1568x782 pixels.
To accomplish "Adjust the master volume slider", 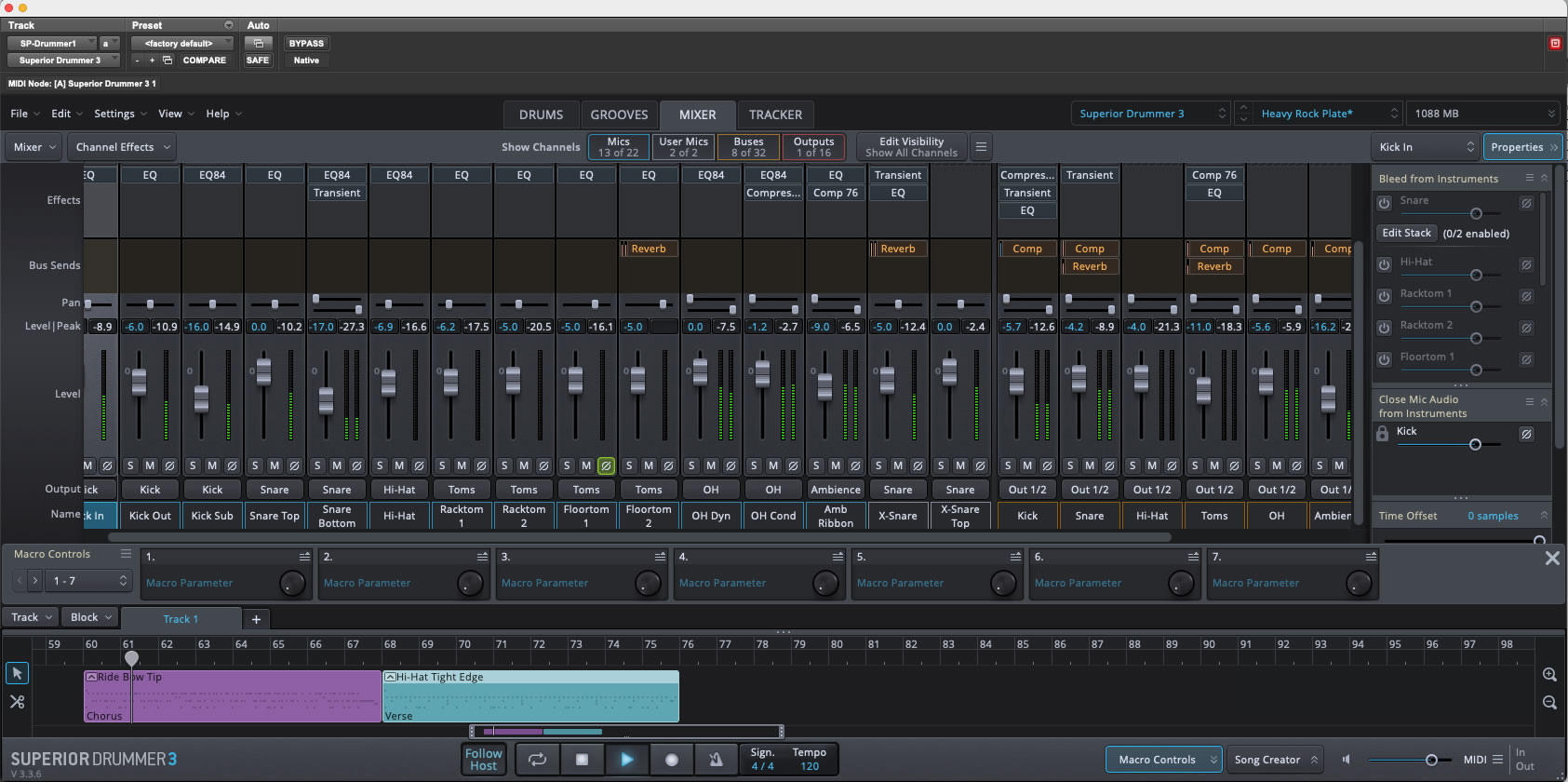I will 1431,760.
